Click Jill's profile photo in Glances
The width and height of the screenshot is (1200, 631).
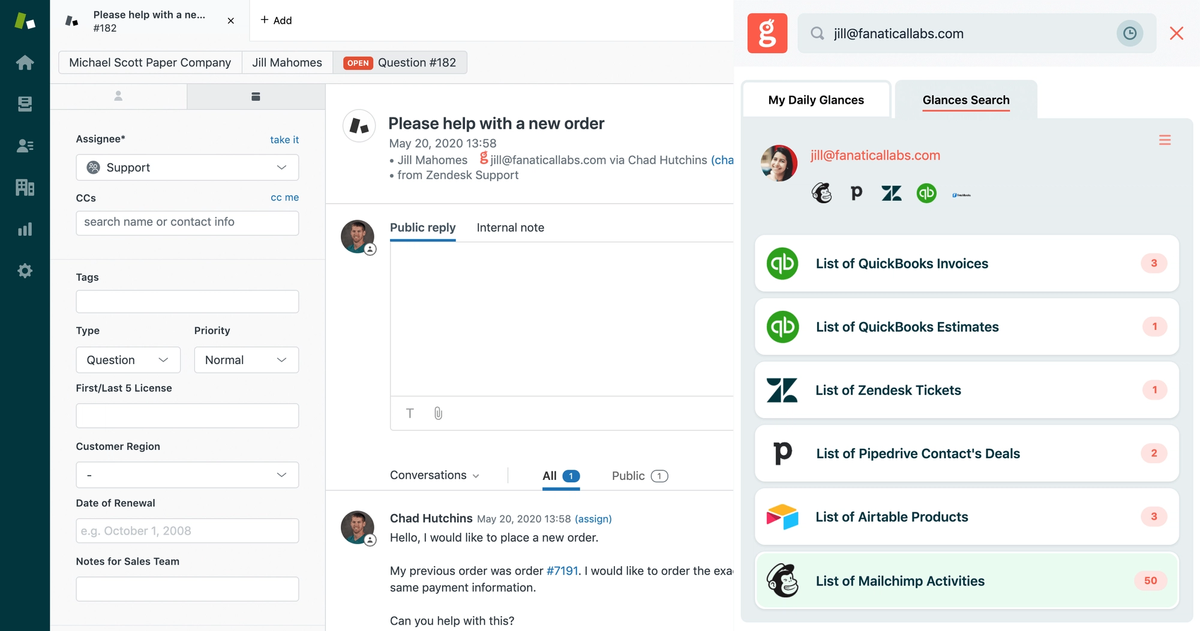pos(779,163)
